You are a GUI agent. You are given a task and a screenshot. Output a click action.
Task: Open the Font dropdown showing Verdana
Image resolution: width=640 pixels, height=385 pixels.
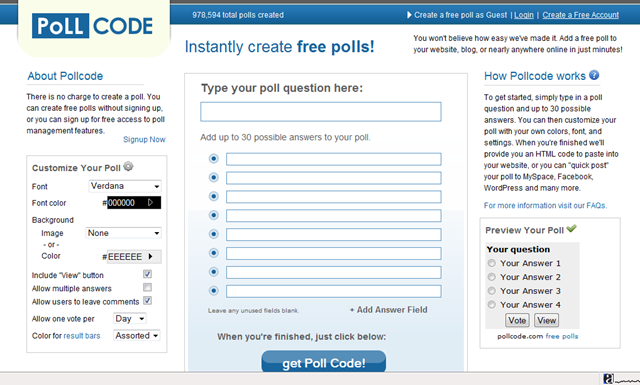[x=125, y=186]
